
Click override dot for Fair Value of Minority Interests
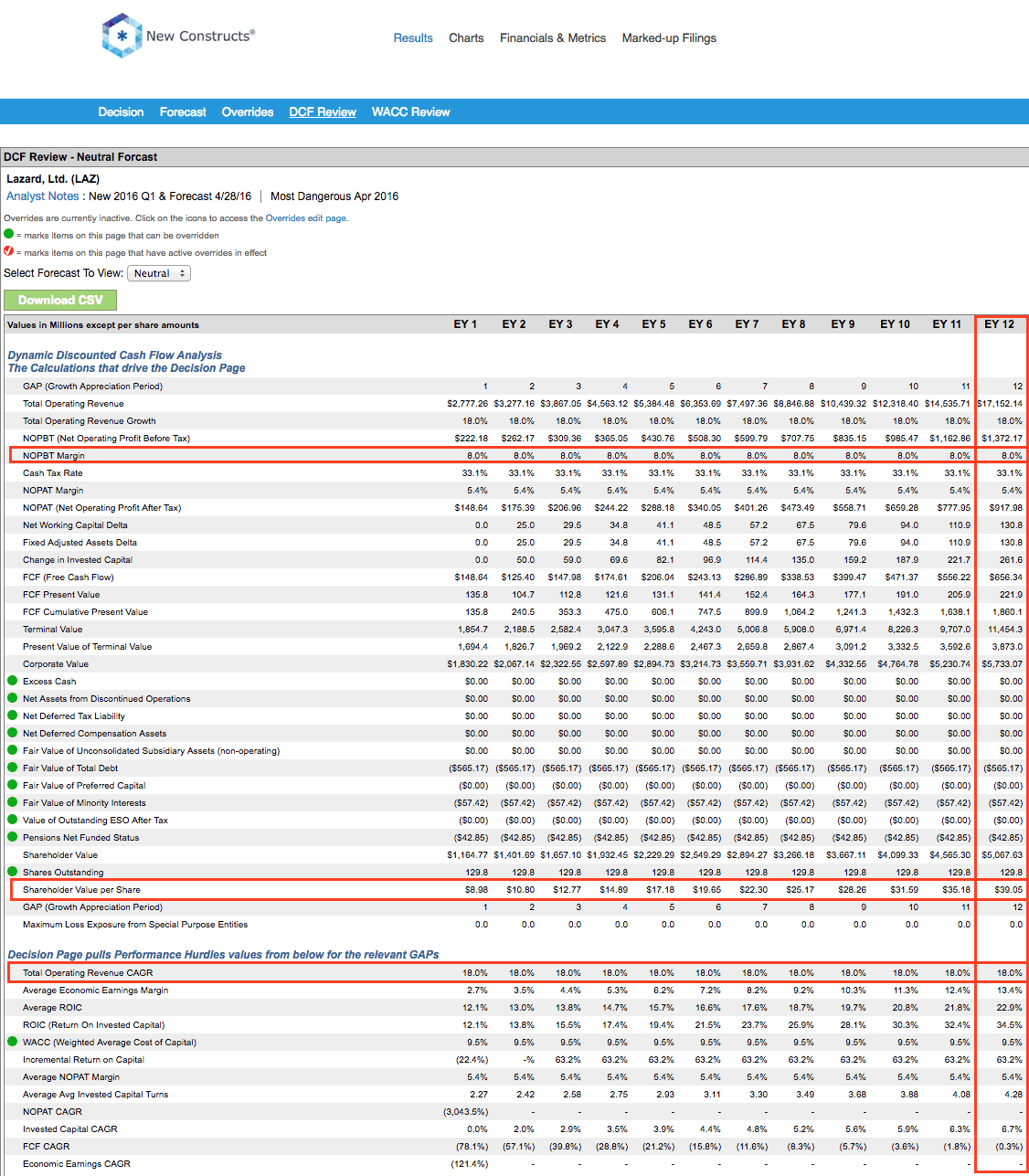tap(13, 802)
